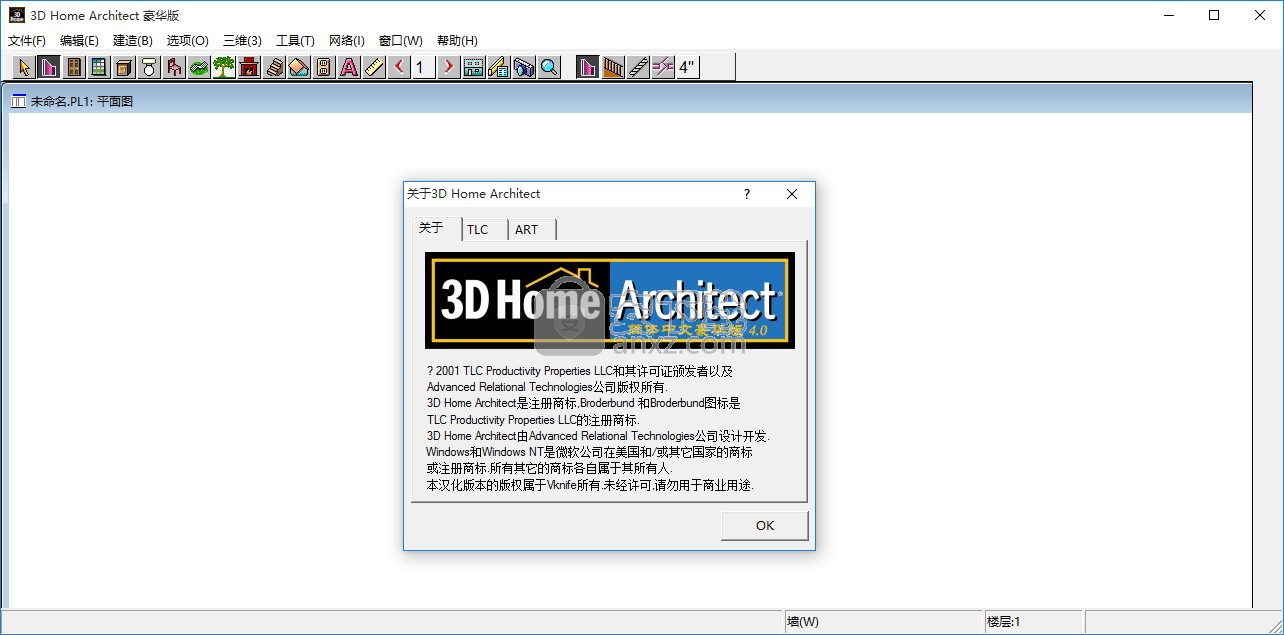This screenshot has height=635, width=1284.
Task: Confirm the About dialog with OK
Action: point(765,526)
